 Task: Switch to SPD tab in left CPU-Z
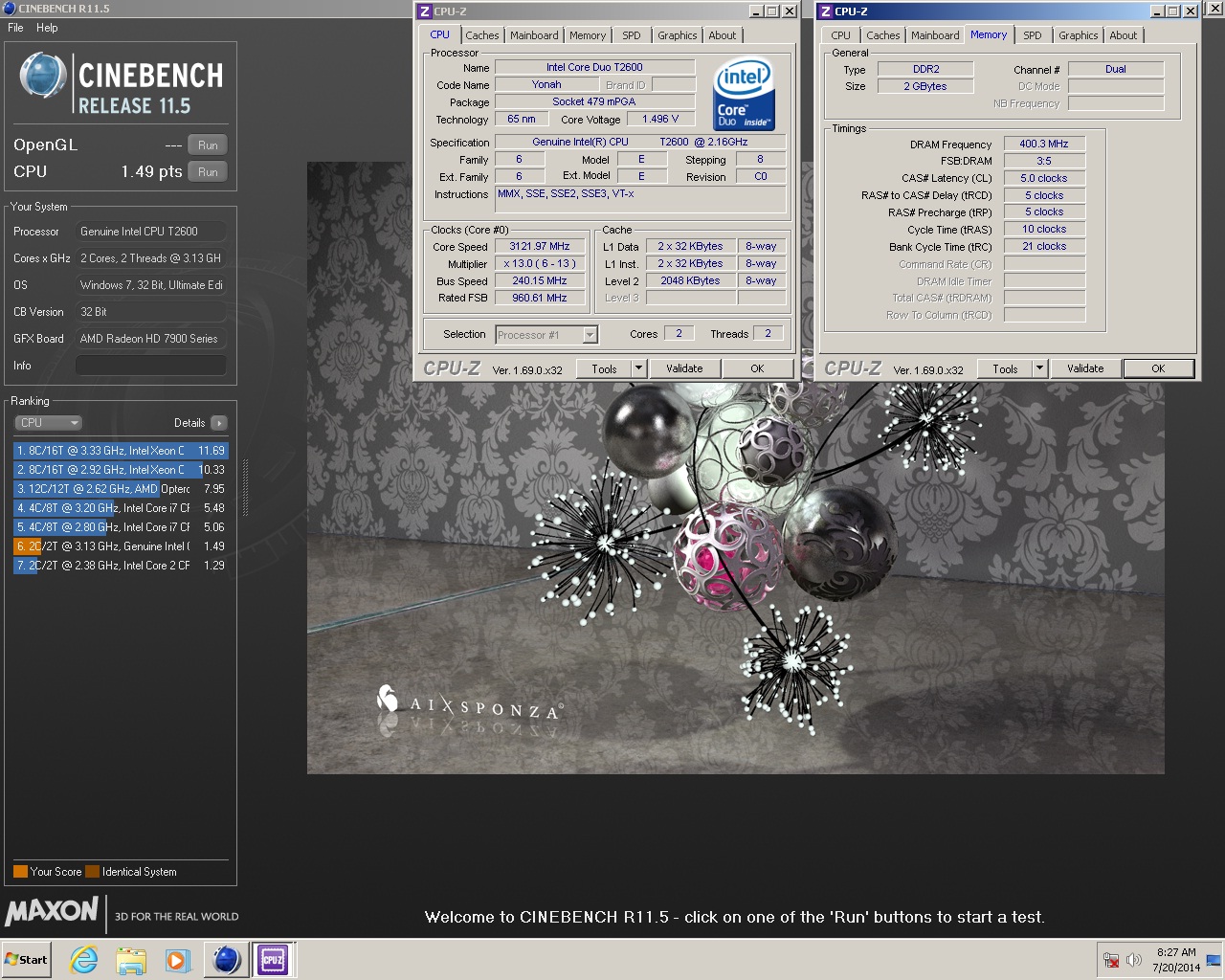[632, 35]
